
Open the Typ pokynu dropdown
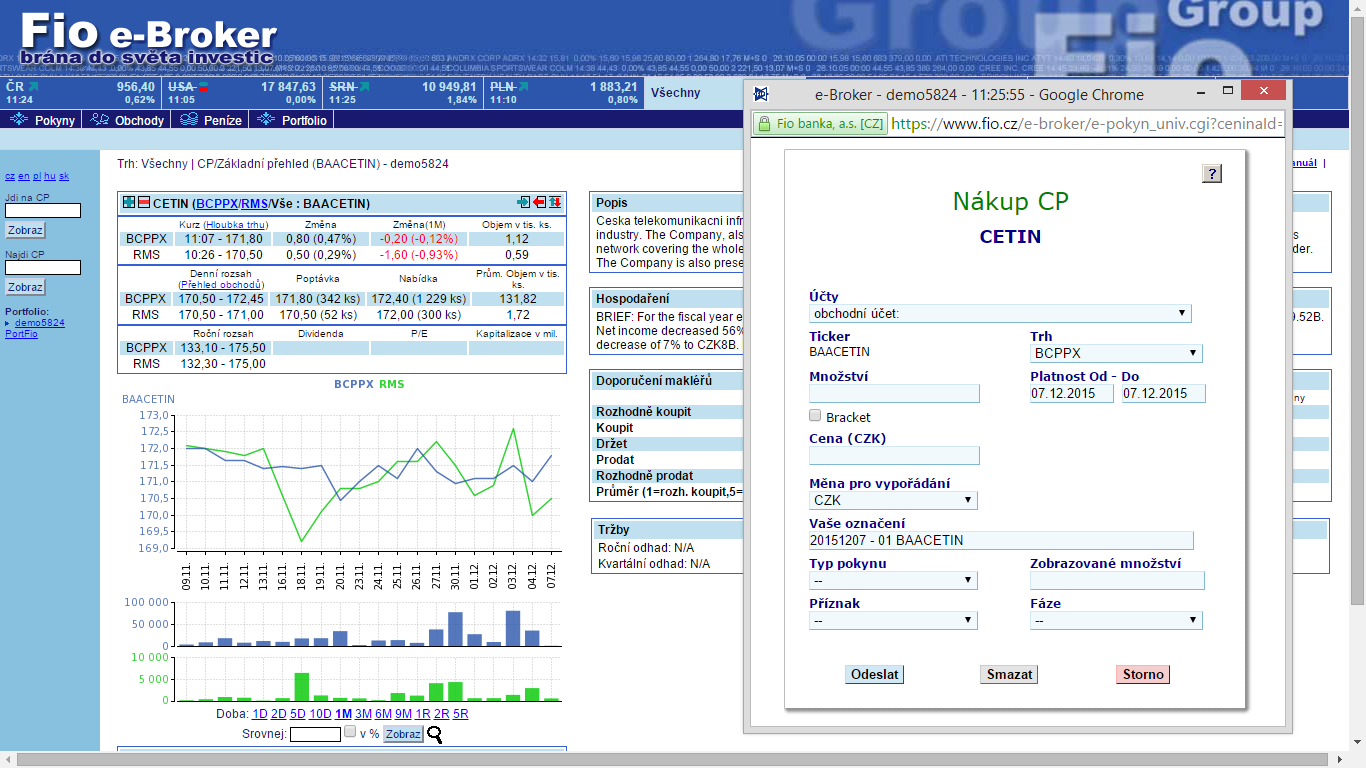coord(893,580)
